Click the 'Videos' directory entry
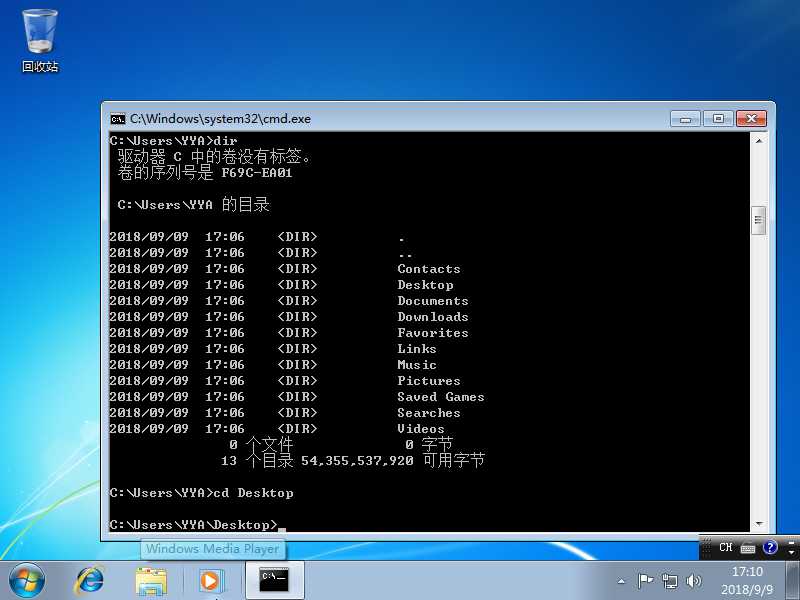 click(x=421, y=429)
